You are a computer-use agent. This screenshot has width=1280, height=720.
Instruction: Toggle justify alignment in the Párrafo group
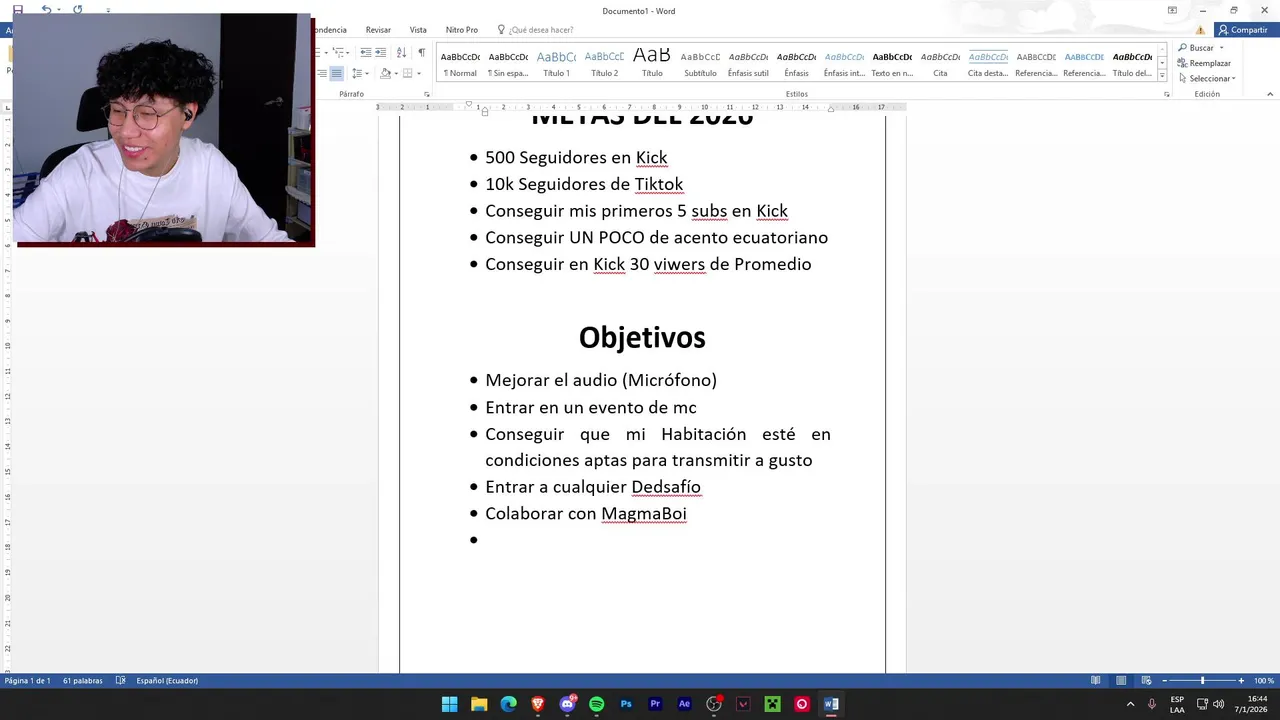336,73
